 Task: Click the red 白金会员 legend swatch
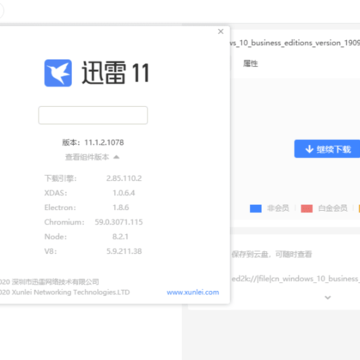tap(307, 209)
